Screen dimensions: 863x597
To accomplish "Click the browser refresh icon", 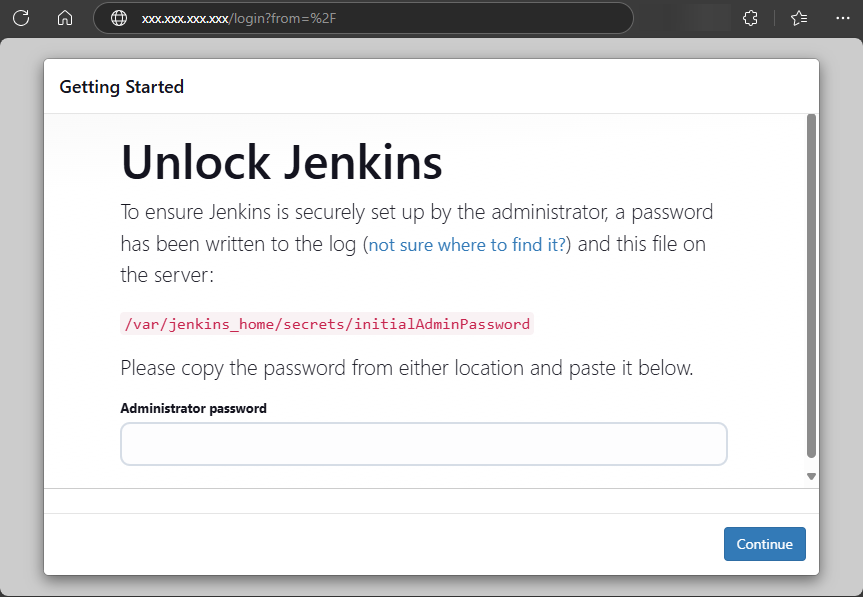I will [x=21, y=18].
